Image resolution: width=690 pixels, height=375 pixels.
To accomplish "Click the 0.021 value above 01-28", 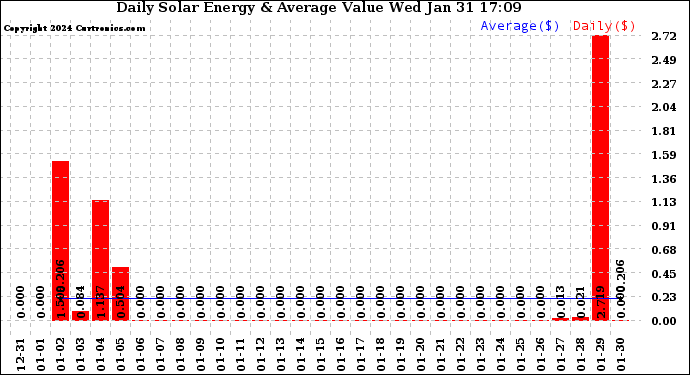I will point(581,301).
